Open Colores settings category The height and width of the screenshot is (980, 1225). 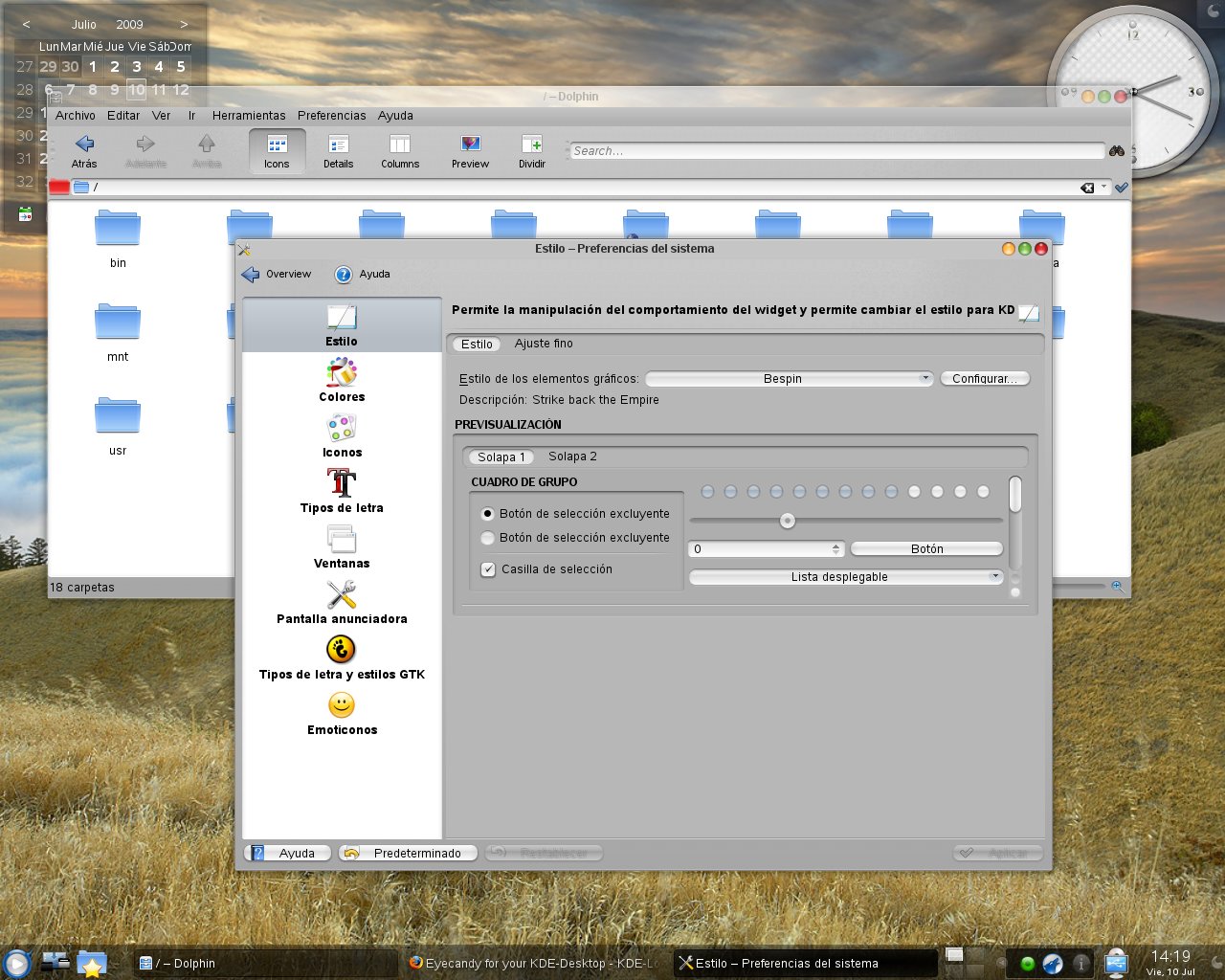pyautogui.click(x=342, y=380)
